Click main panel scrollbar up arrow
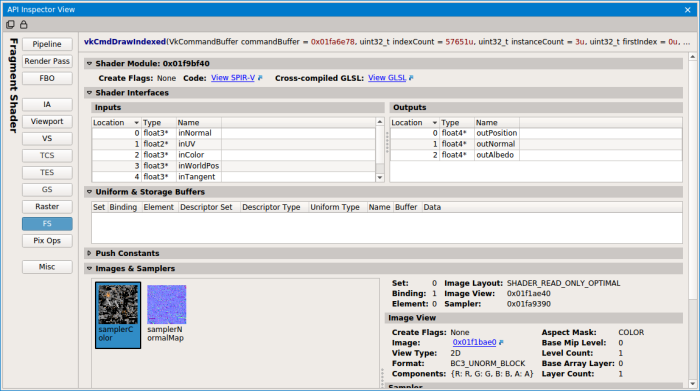The image size is (700, 391). click(x=692, y=57)
